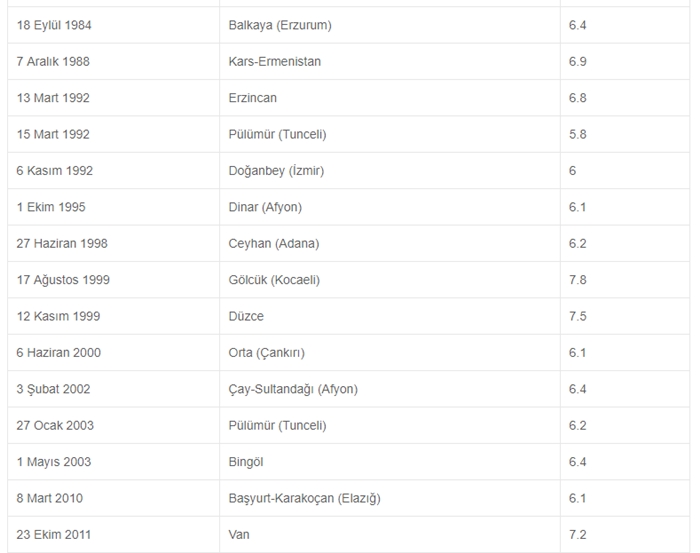Select the magnitude 7.8 cell
This screenshot has width=700, height=553.
[x=577, y=280]
